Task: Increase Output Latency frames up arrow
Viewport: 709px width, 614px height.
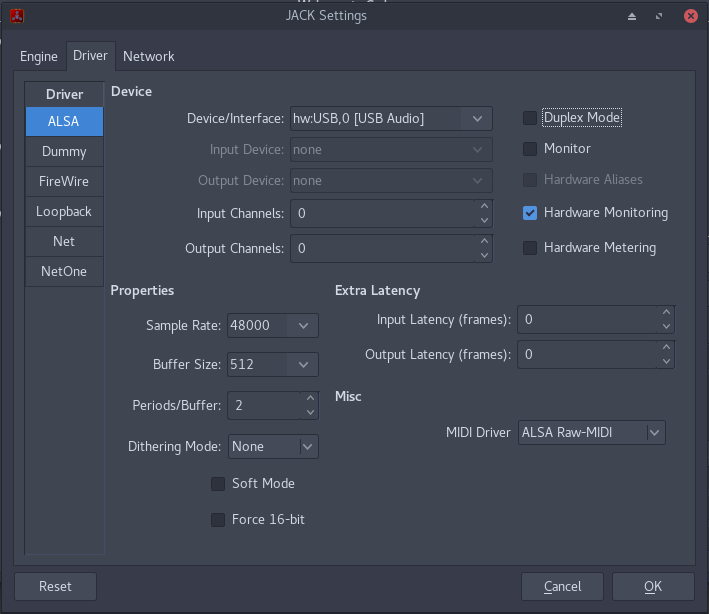Action: click(666, 347)
